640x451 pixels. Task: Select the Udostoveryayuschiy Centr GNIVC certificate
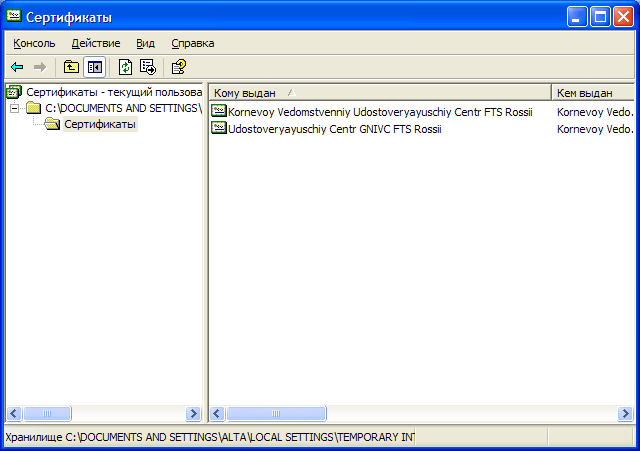[x=334, y=129]
